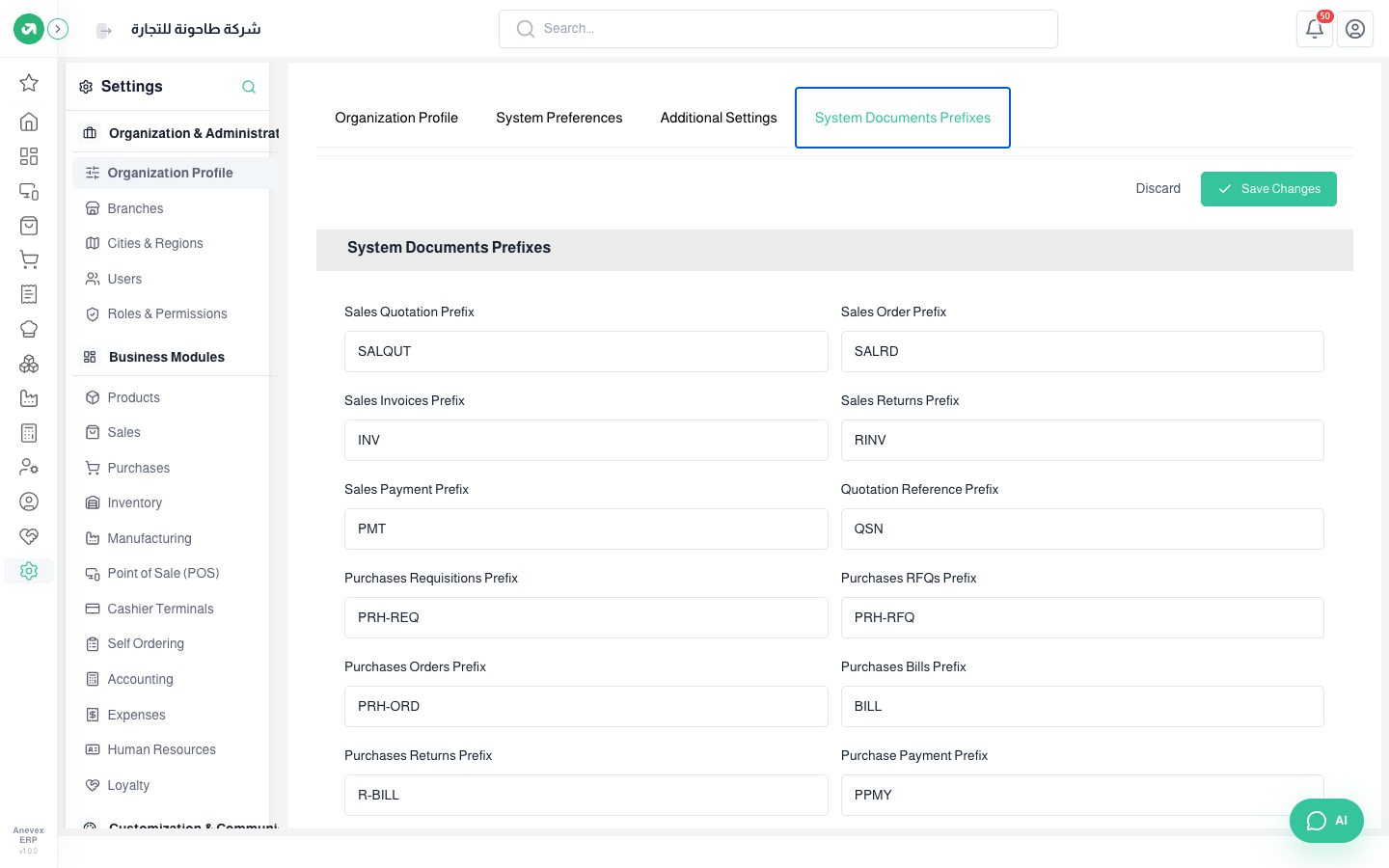Image resolution: width=1389 pixels, height=868 pixels.
Task: Open Cities & Regions settings
Action: click(175, 243)
